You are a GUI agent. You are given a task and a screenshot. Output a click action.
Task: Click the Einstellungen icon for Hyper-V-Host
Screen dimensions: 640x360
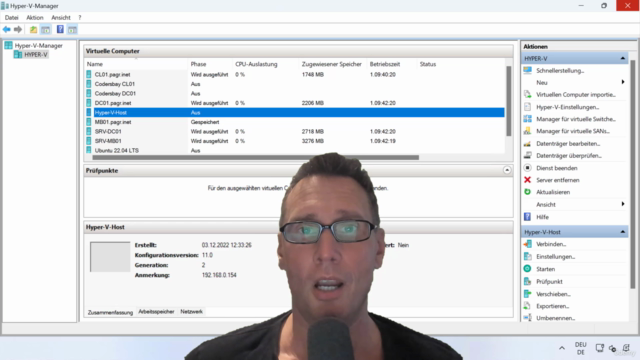tap(527, 256)
